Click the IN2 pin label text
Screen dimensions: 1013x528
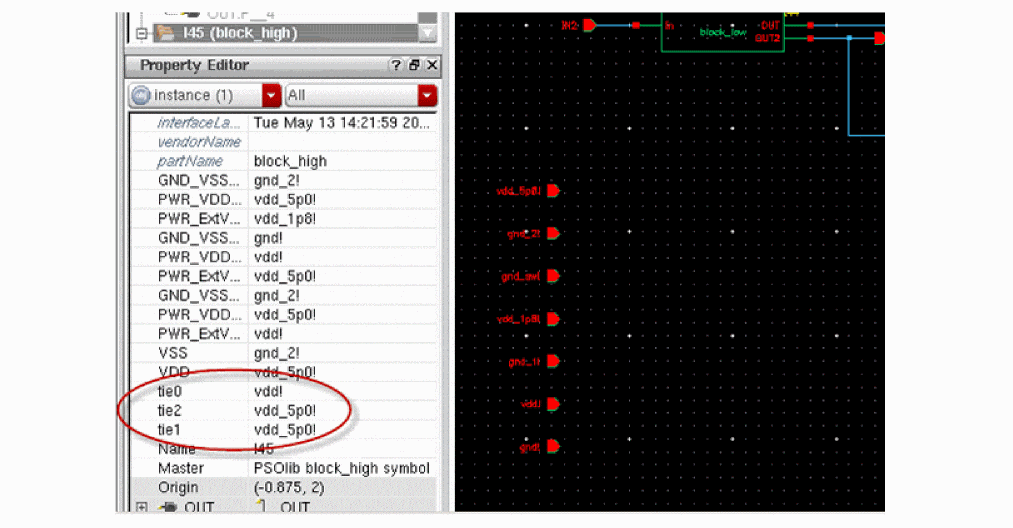(x=569, y=25)
